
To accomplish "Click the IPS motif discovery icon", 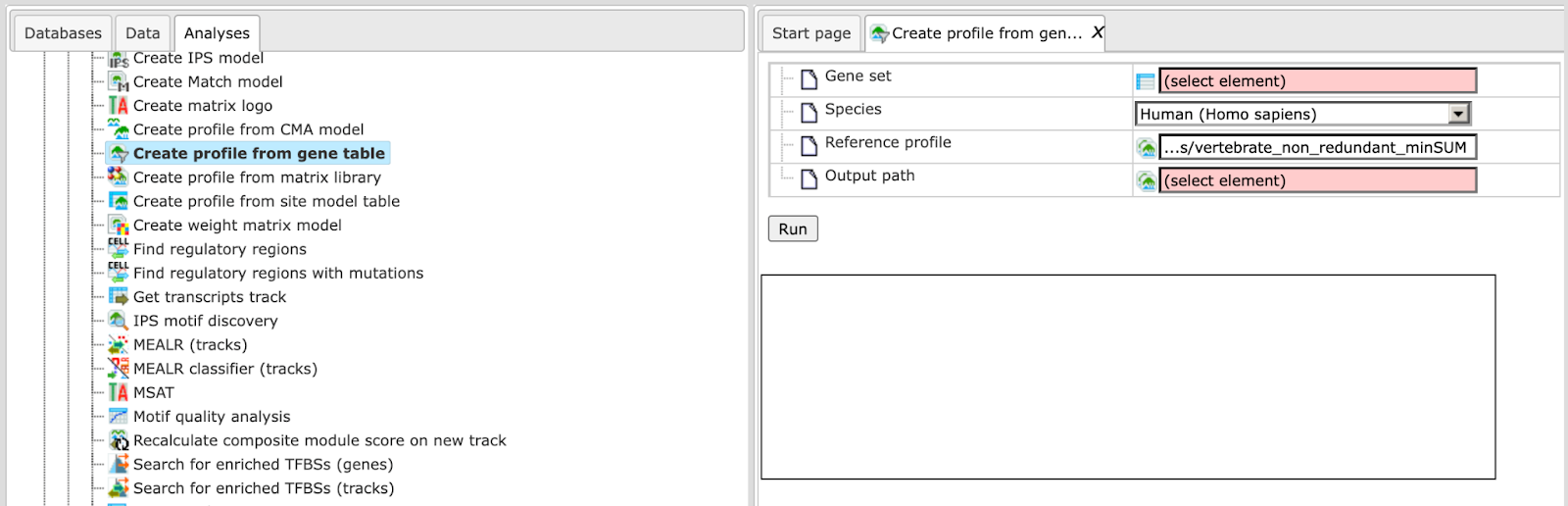I will click(119, 321).
